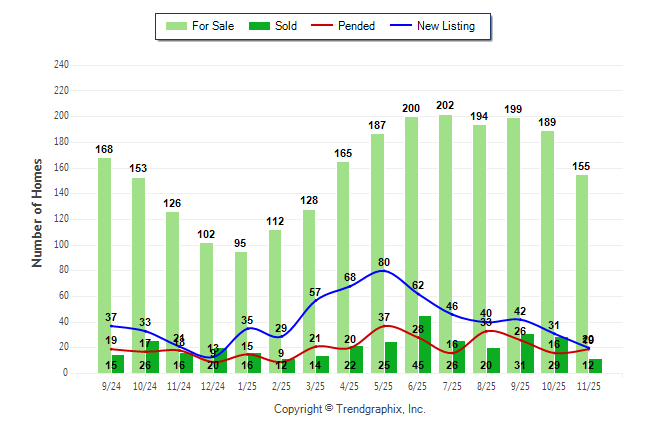
Task: Toggle the Sold series legend label
Action: pyautogui.click(x=285, y=26)
